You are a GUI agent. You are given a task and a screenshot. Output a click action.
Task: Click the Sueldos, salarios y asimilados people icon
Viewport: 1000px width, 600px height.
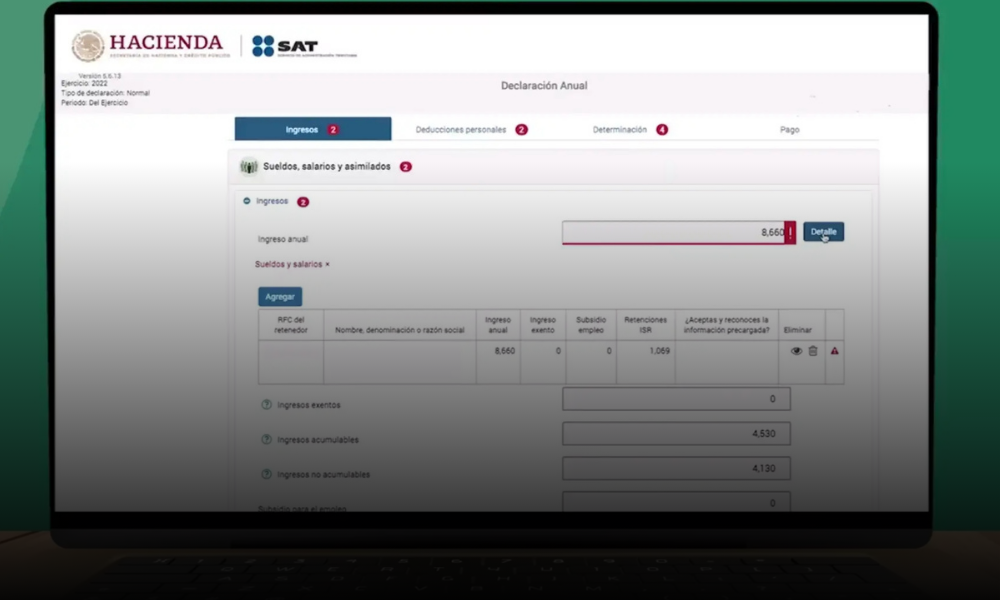pos(249,167)
